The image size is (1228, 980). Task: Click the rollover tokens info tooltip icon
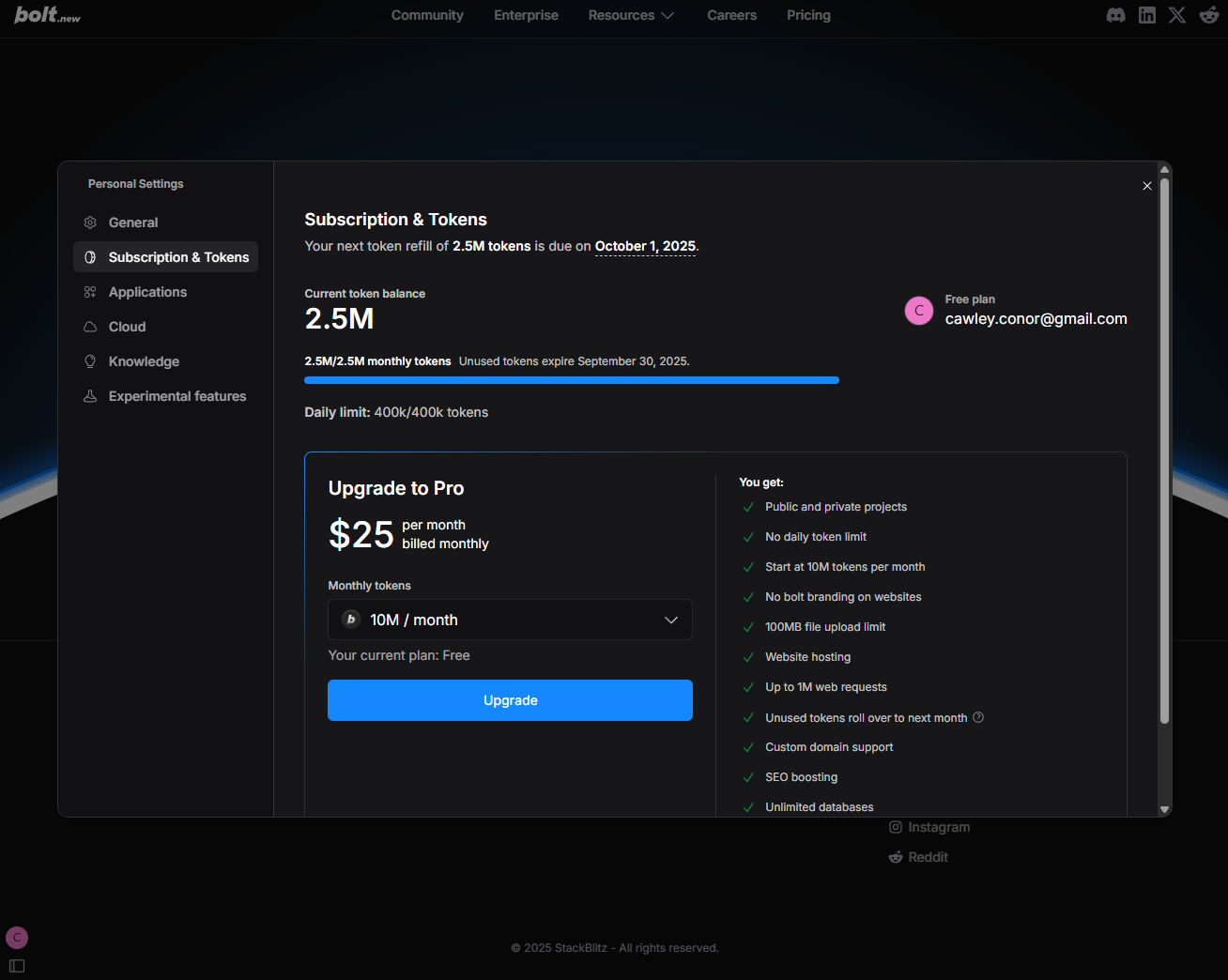click(x=977, y=717)
